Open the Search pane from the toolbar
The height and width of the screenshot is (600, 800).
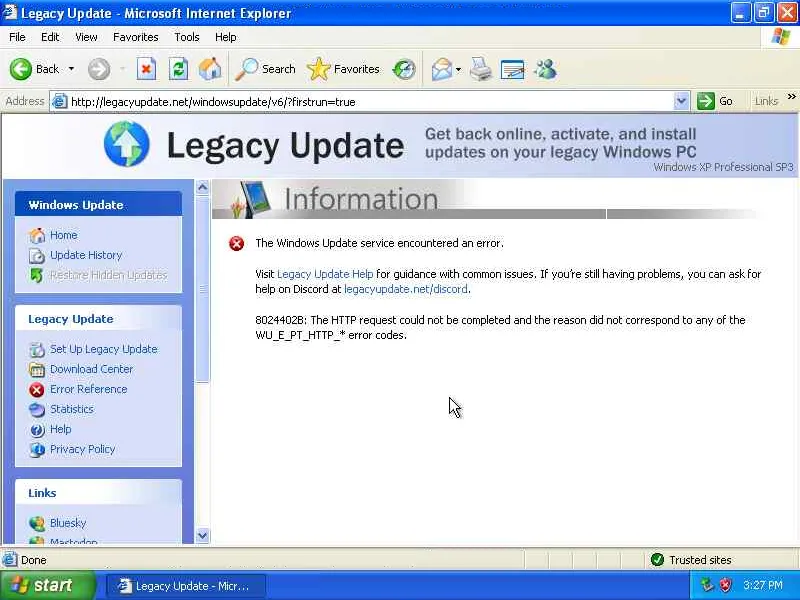coord(265,69)
